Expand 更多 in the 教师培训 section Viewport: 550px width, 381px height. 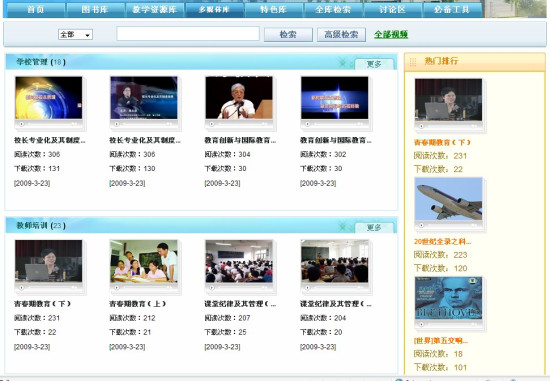374,228
